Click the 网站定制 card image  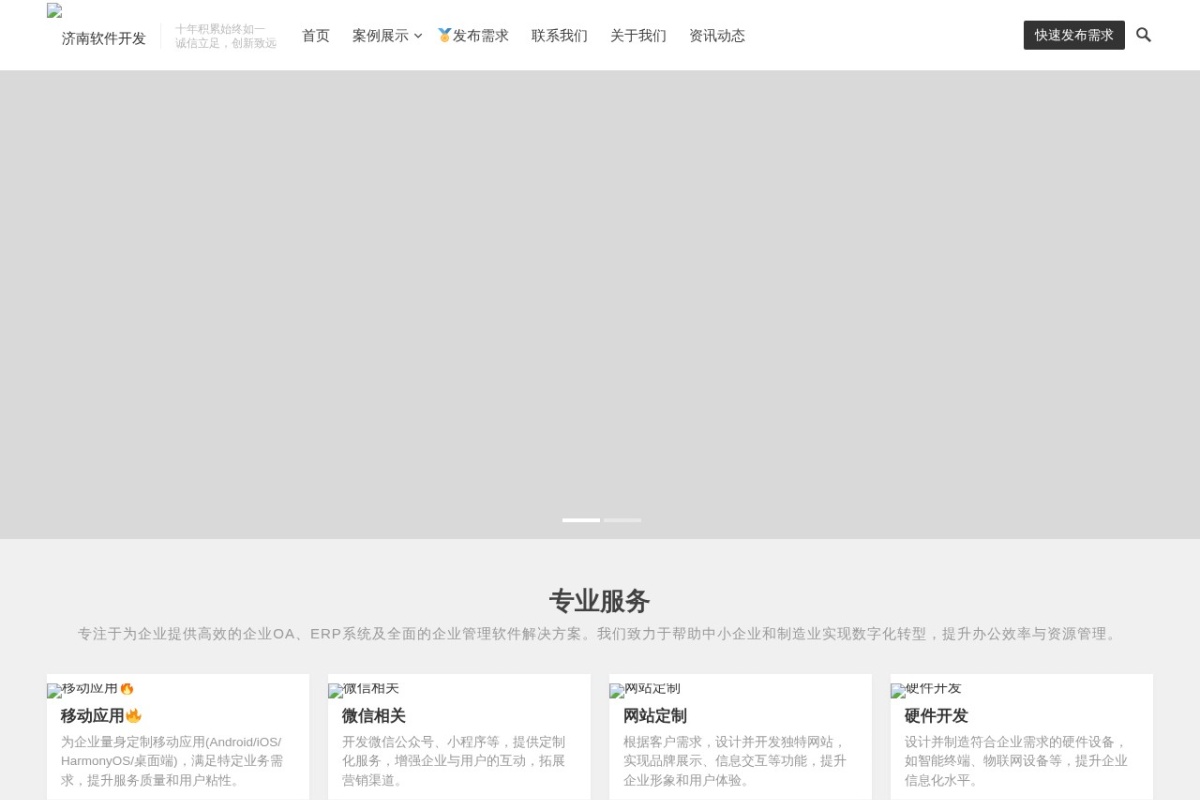pos(645,689)
